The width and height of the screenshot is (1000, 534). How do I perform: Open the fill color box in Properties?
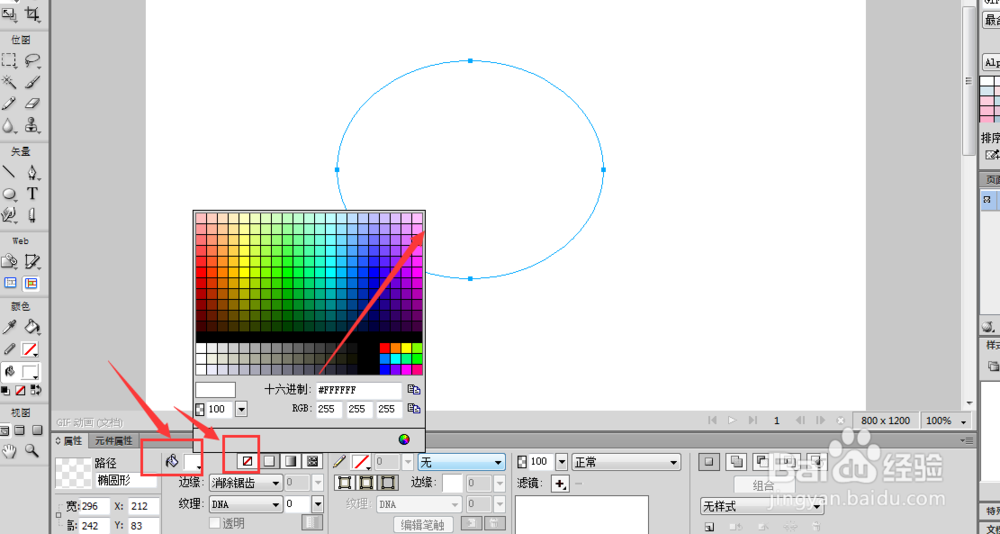tap(193, 462)
